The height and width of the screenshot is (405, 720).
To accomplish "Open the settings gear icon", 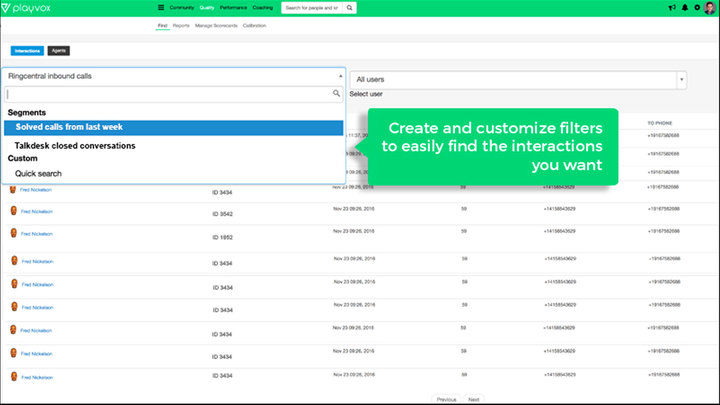I will tap(698, 8).
